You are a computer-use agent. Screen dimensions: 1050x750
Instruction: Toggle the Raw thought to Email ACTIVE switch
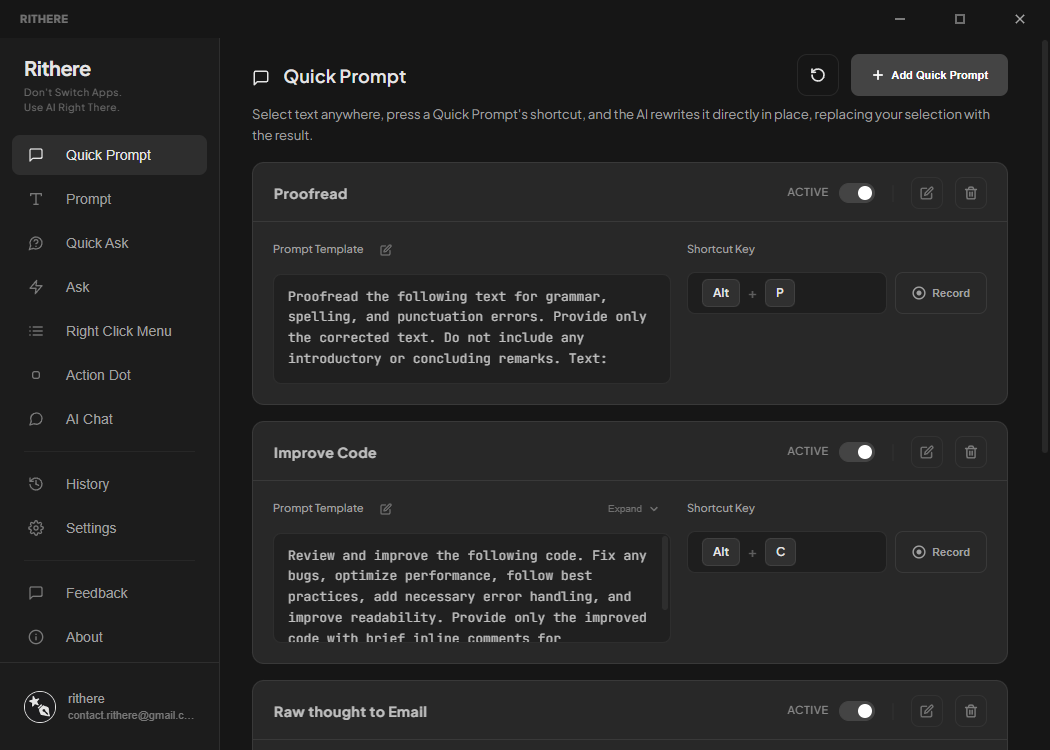857,711
